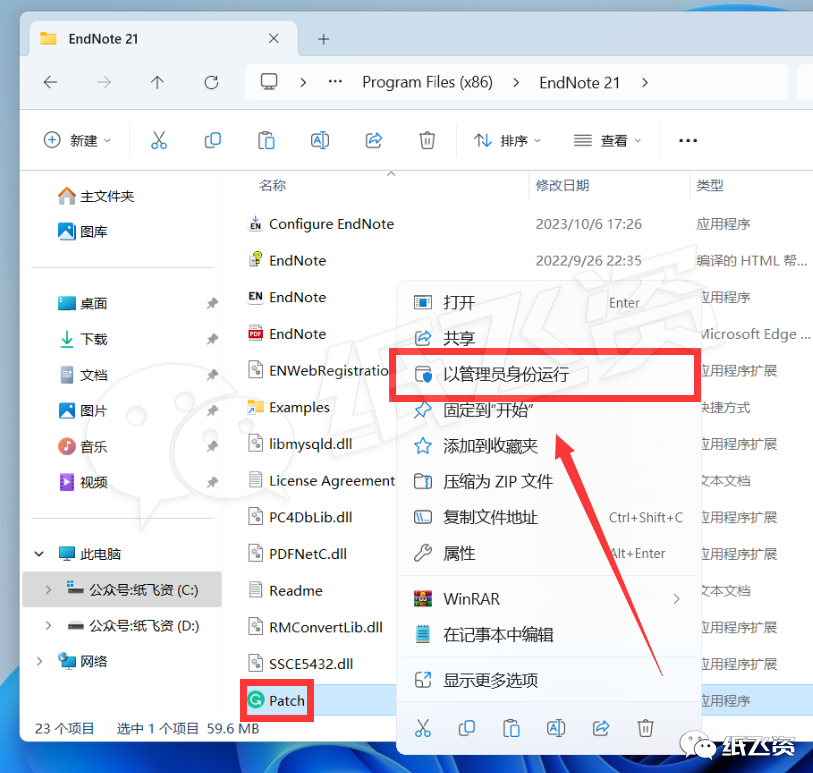Open 图库 in the sidebar
The width and height of the screenshot is (813, 773).
point(82,231)
